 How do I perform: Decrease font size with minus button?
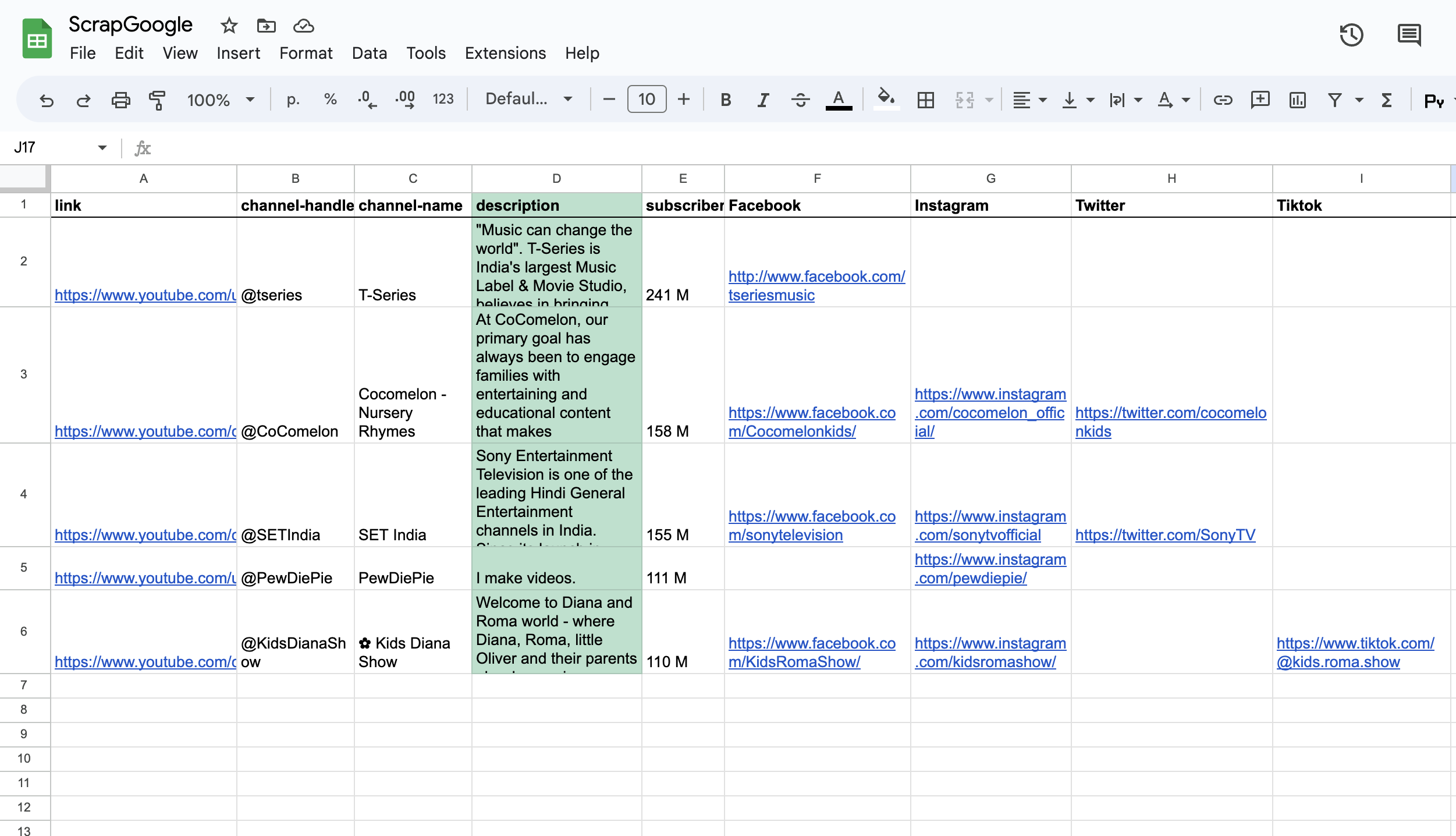pyautogui.click(x=609, y=100)
